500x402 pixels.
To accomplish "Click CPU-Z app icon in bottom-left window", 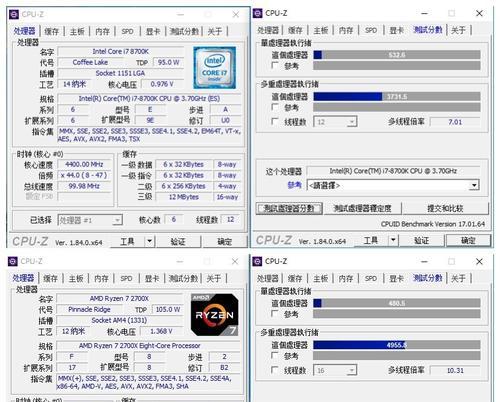I will 13,261.
